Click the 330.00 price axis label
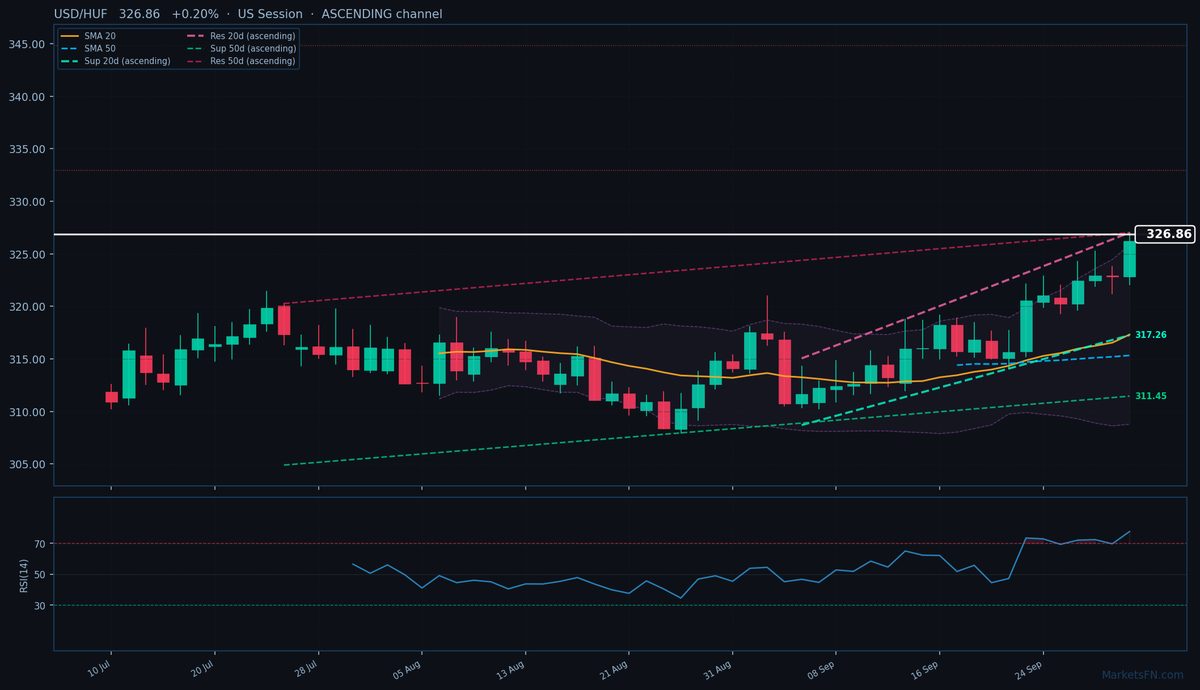 pos(28,202)
